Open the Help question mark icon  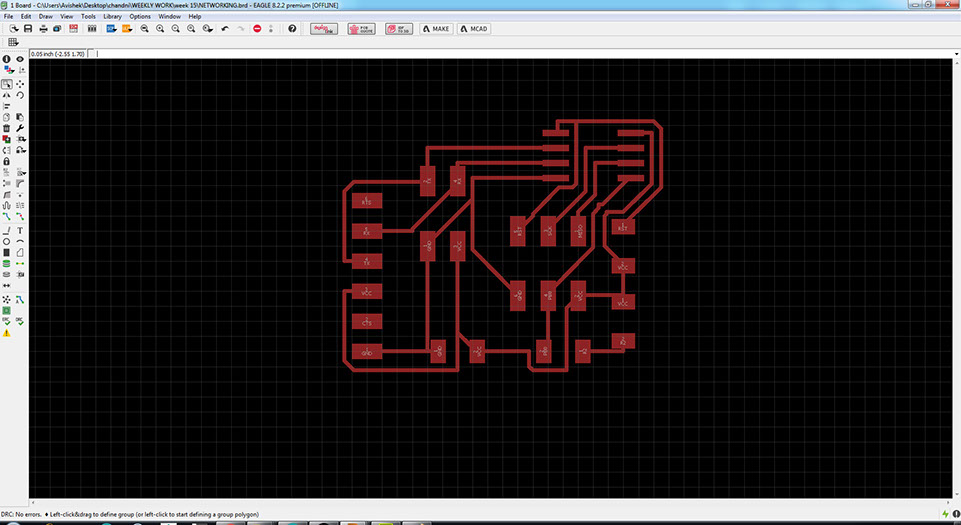(292, 29)
